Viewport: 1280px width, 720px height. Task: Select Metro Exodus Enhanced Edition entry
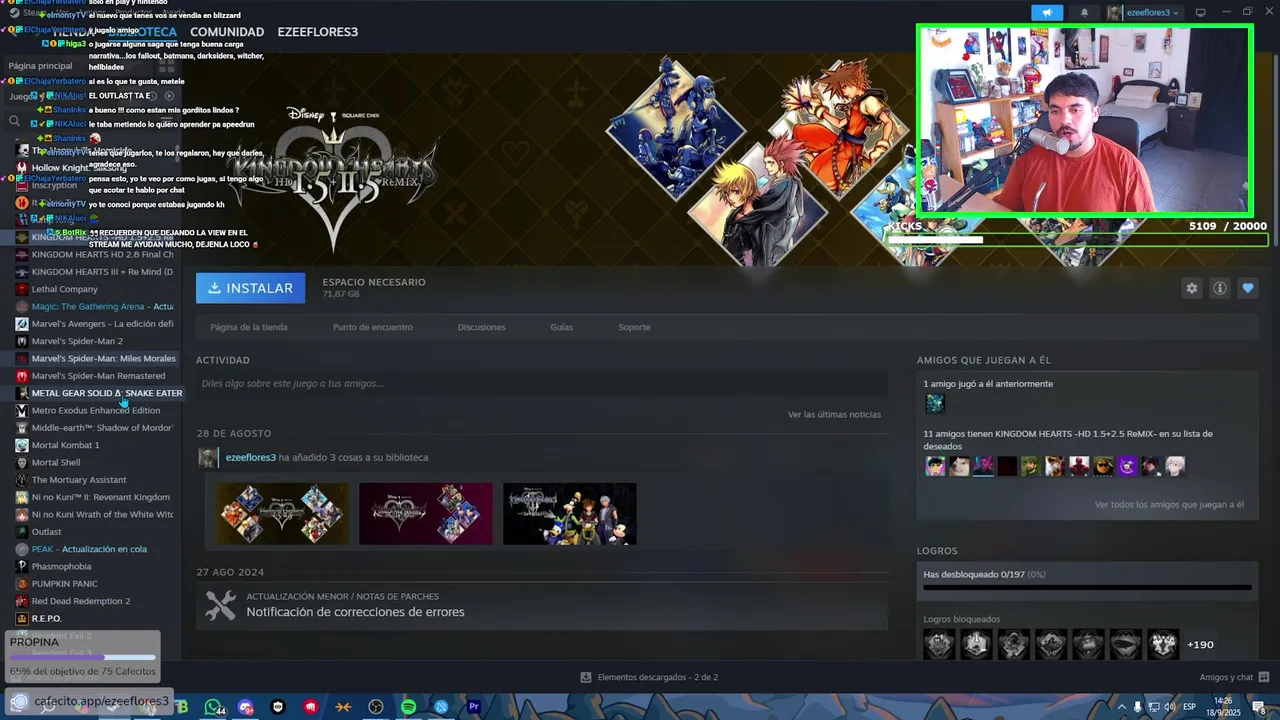coord(96,410)
